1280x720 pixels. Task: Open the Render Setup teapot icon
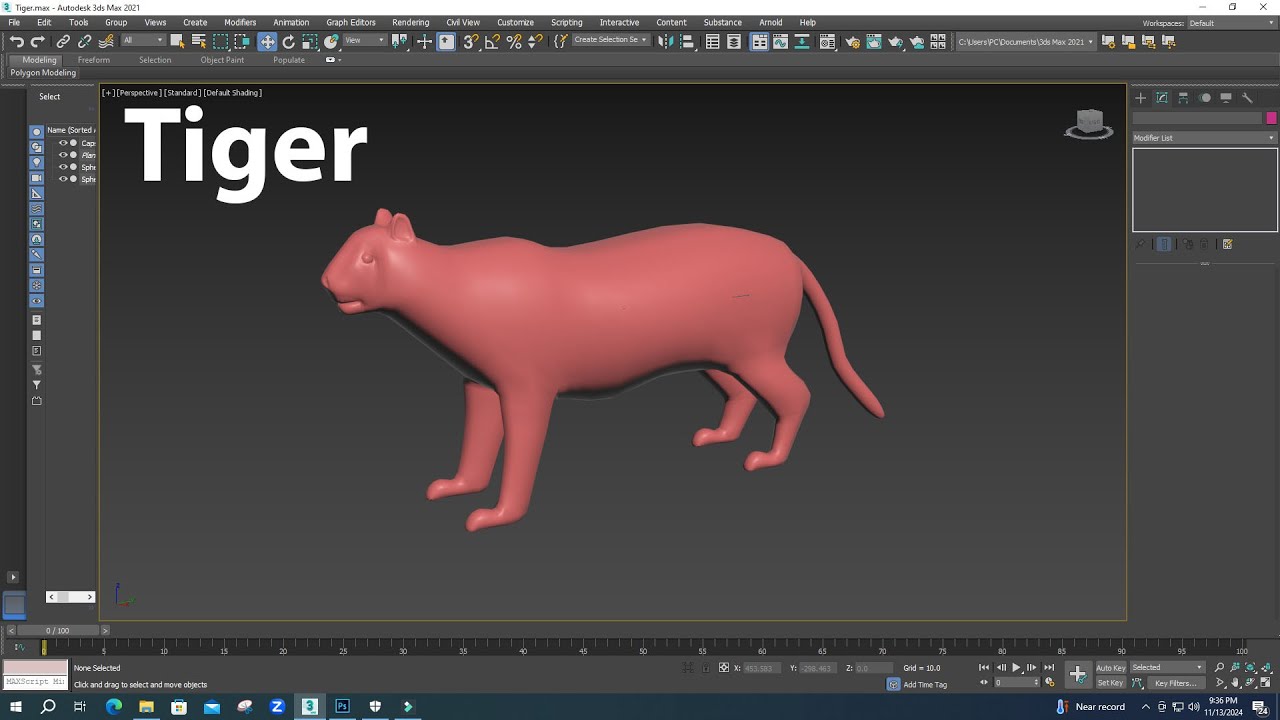point(852,41)
